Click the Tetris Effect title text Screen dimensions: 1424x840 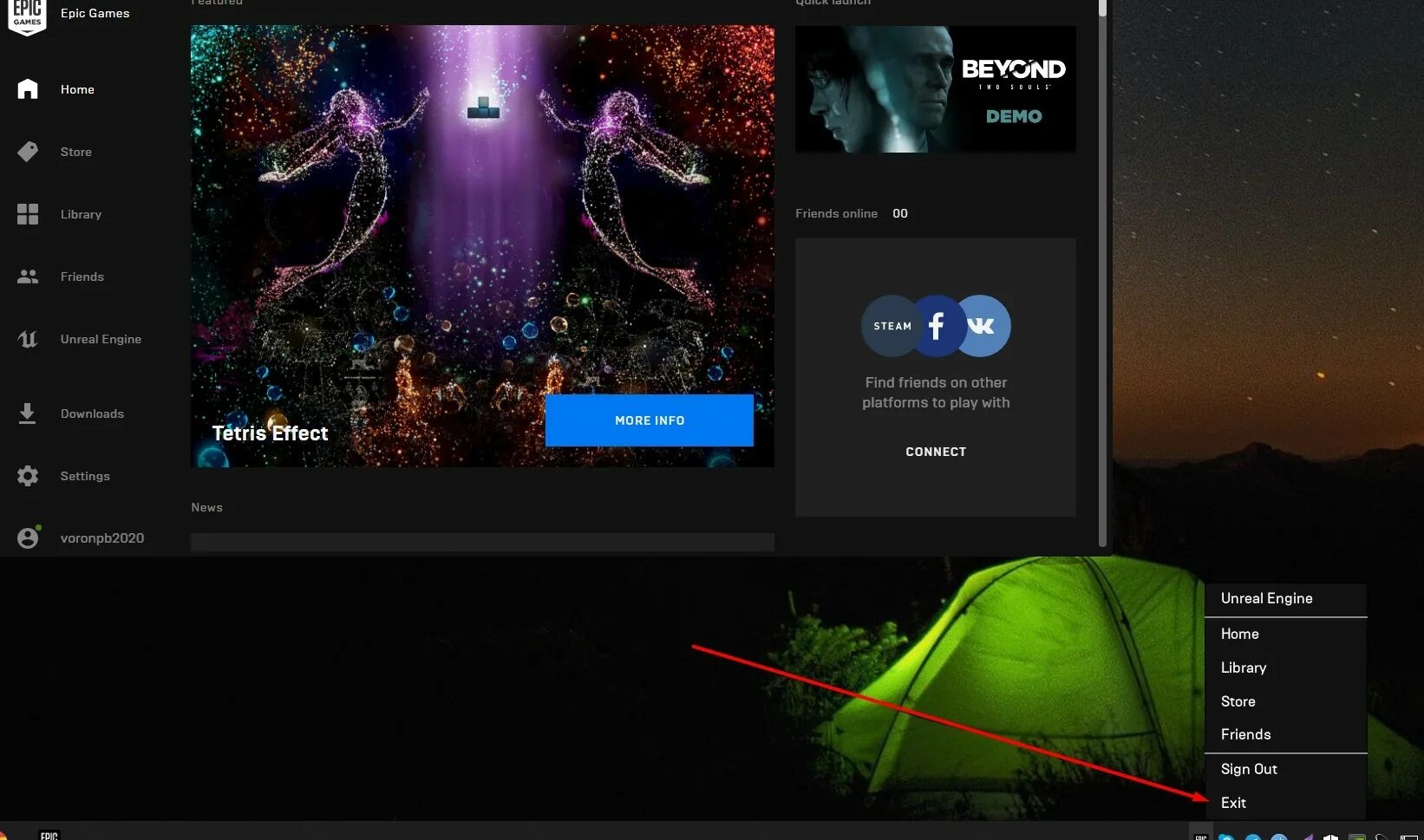pos(271,433)
